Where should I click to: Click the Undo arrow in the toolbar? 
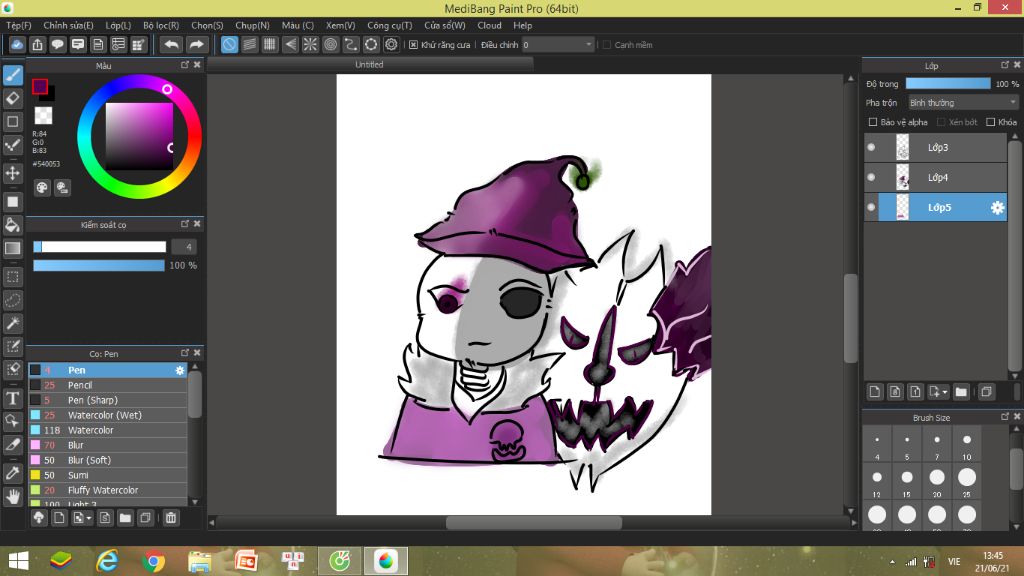click(x=172, y=44)
